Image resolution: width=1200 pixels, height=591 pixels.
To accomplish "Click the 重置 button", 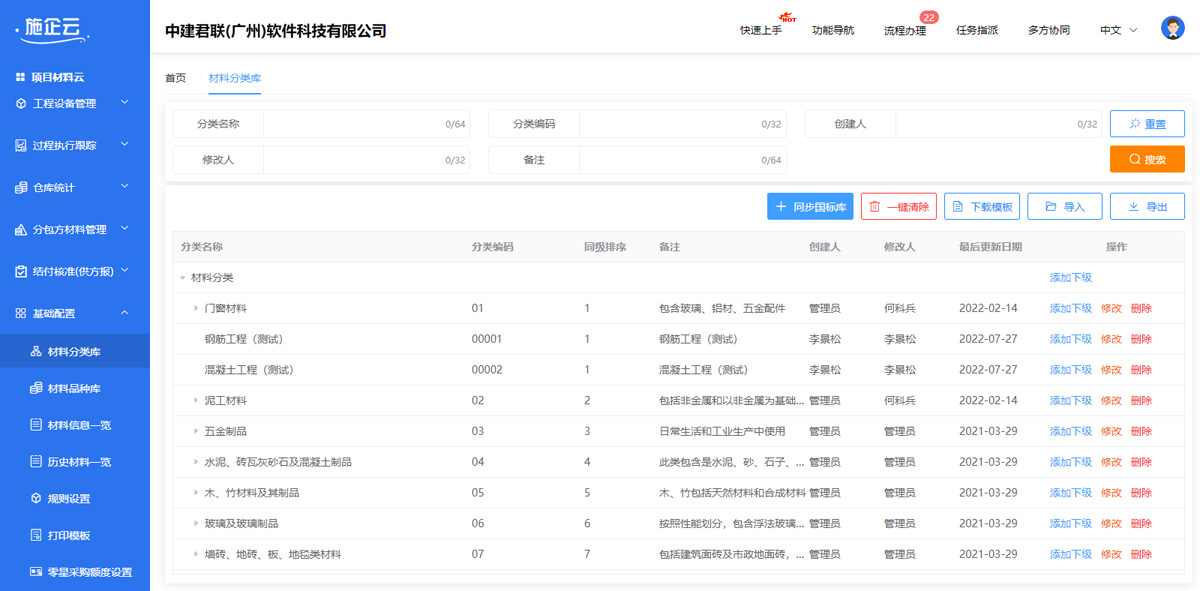I will (x=1147, y=124).
